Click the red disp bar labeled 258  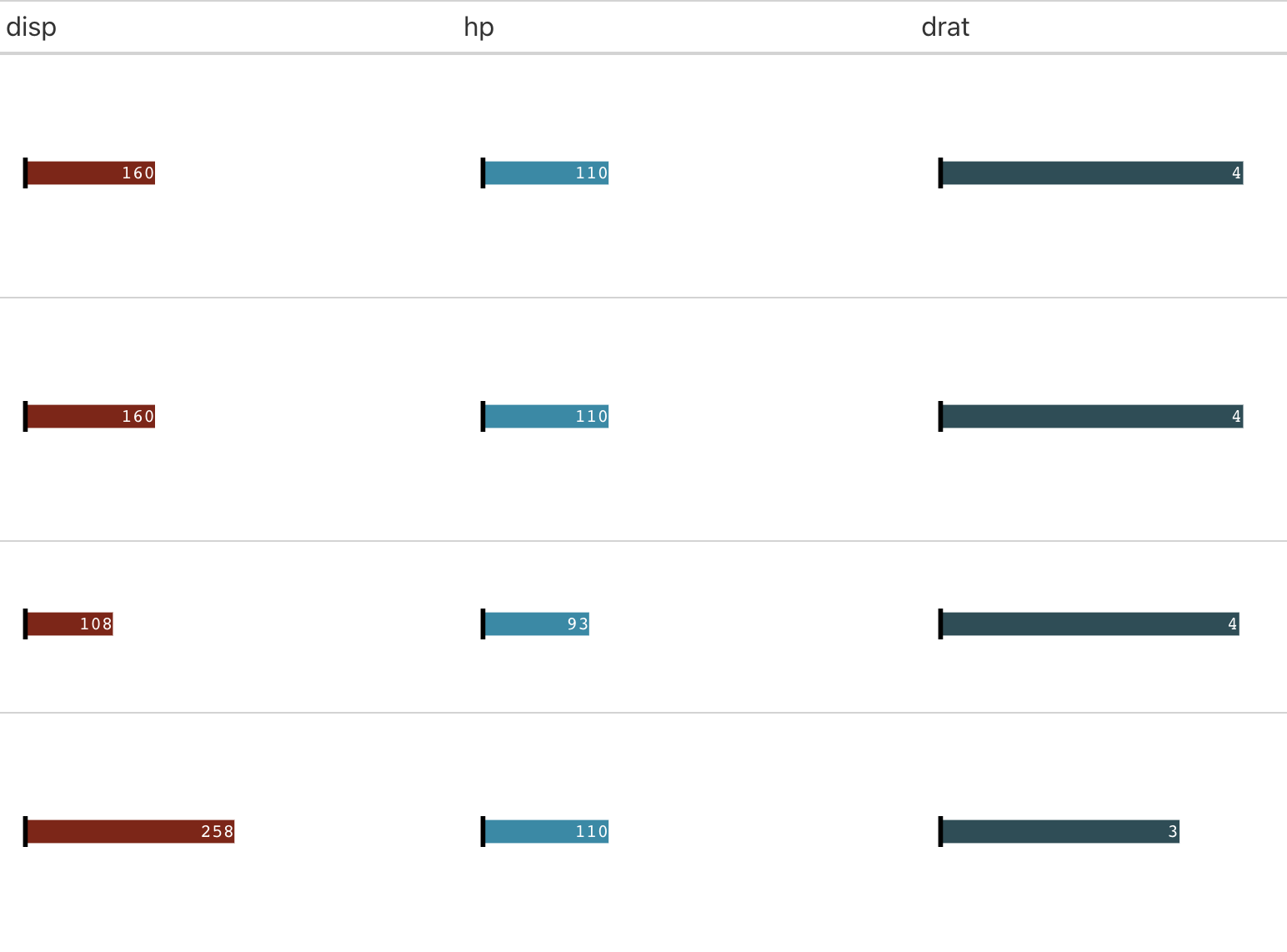click(130, 832)
